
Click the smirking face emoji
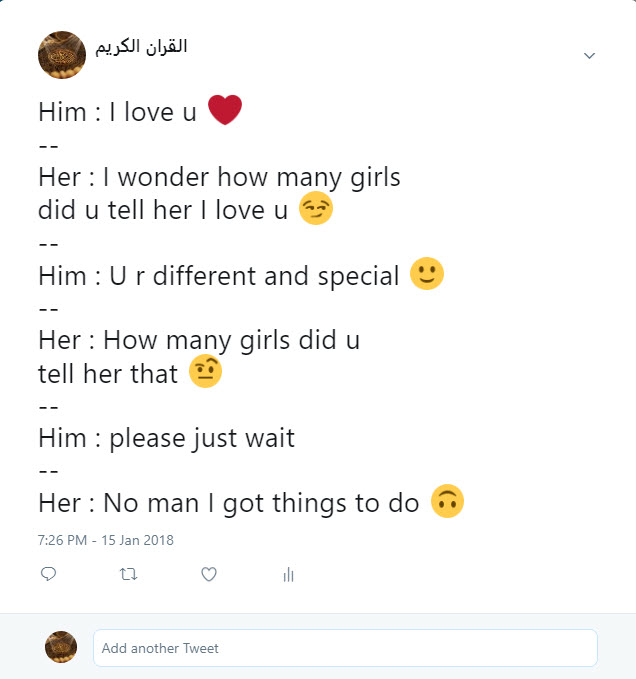point(316,210)
